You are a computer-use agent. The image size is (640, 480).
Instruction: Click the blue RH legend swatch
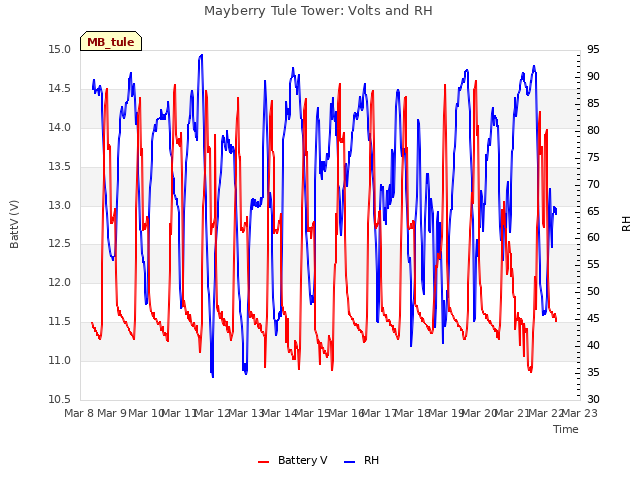click(x=350, y=462)
